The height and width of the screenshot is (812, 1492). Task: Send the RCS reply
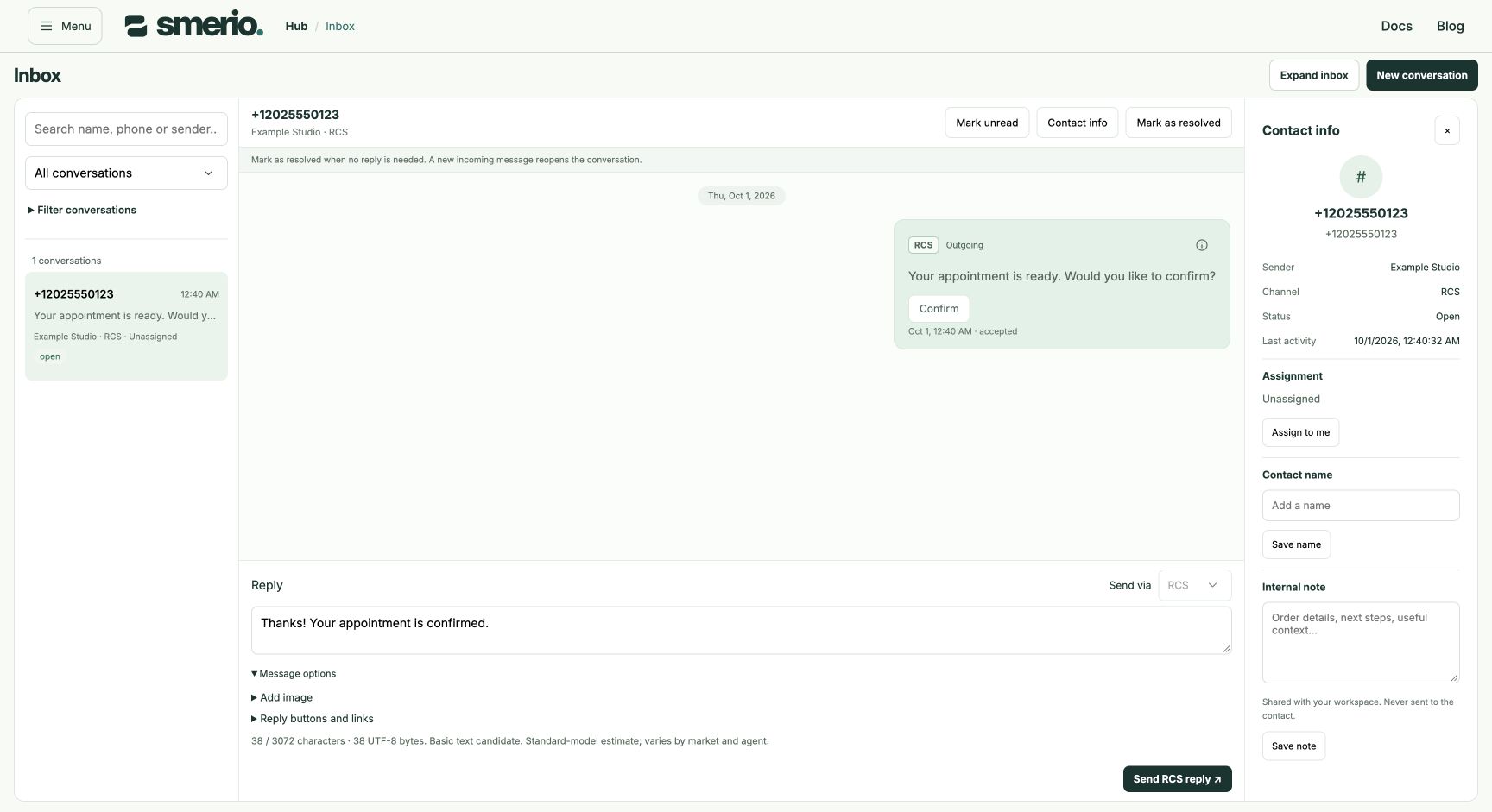[1177, 778]
